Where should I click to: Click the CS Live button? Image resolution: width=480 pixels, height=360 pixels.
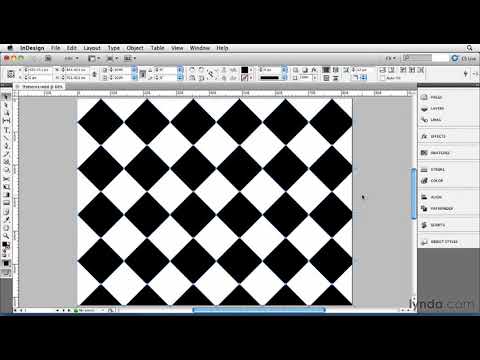coord(464,58)
